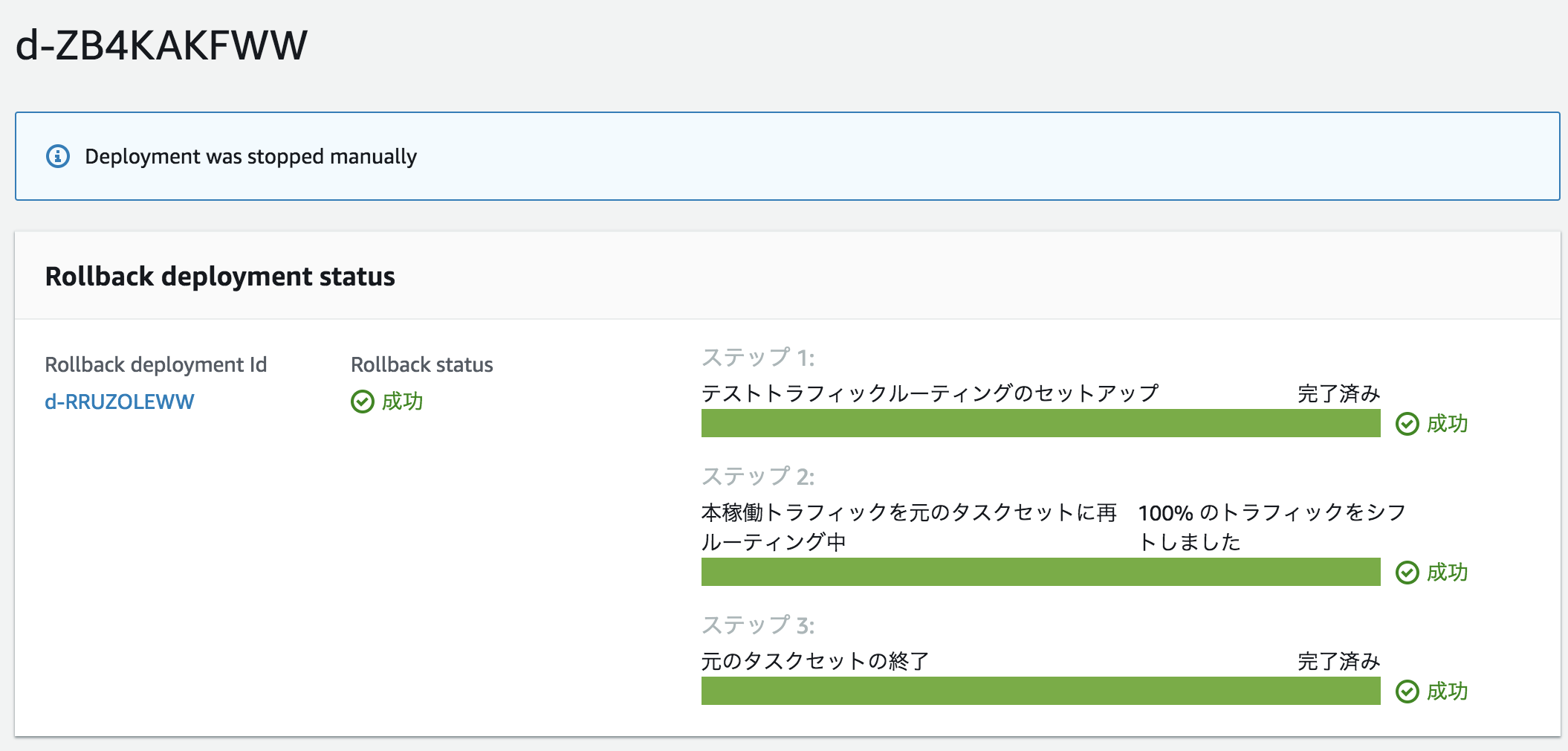
Task: Click '100% のトラフィックをシフトしました' text
Action: tap(1271, 526)
